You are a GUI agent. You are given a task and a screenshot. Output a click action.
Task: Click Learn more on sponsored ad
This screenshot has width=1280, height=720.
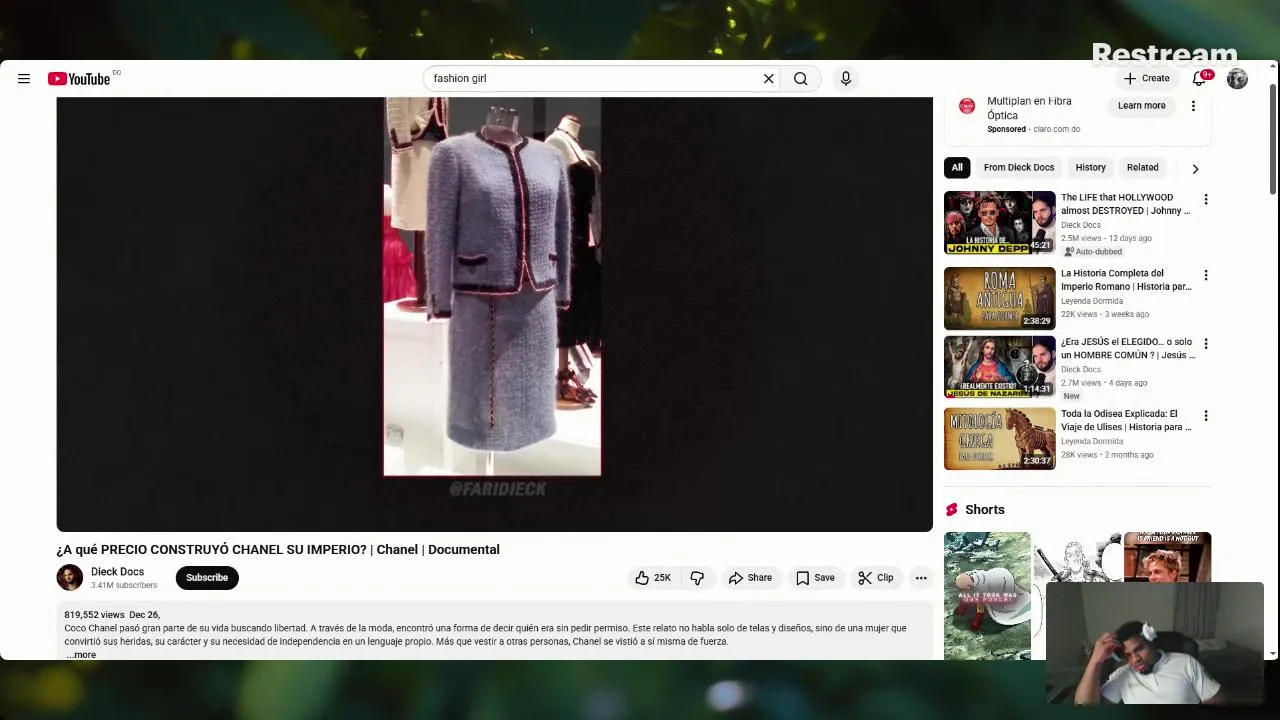pos(1141,106)
